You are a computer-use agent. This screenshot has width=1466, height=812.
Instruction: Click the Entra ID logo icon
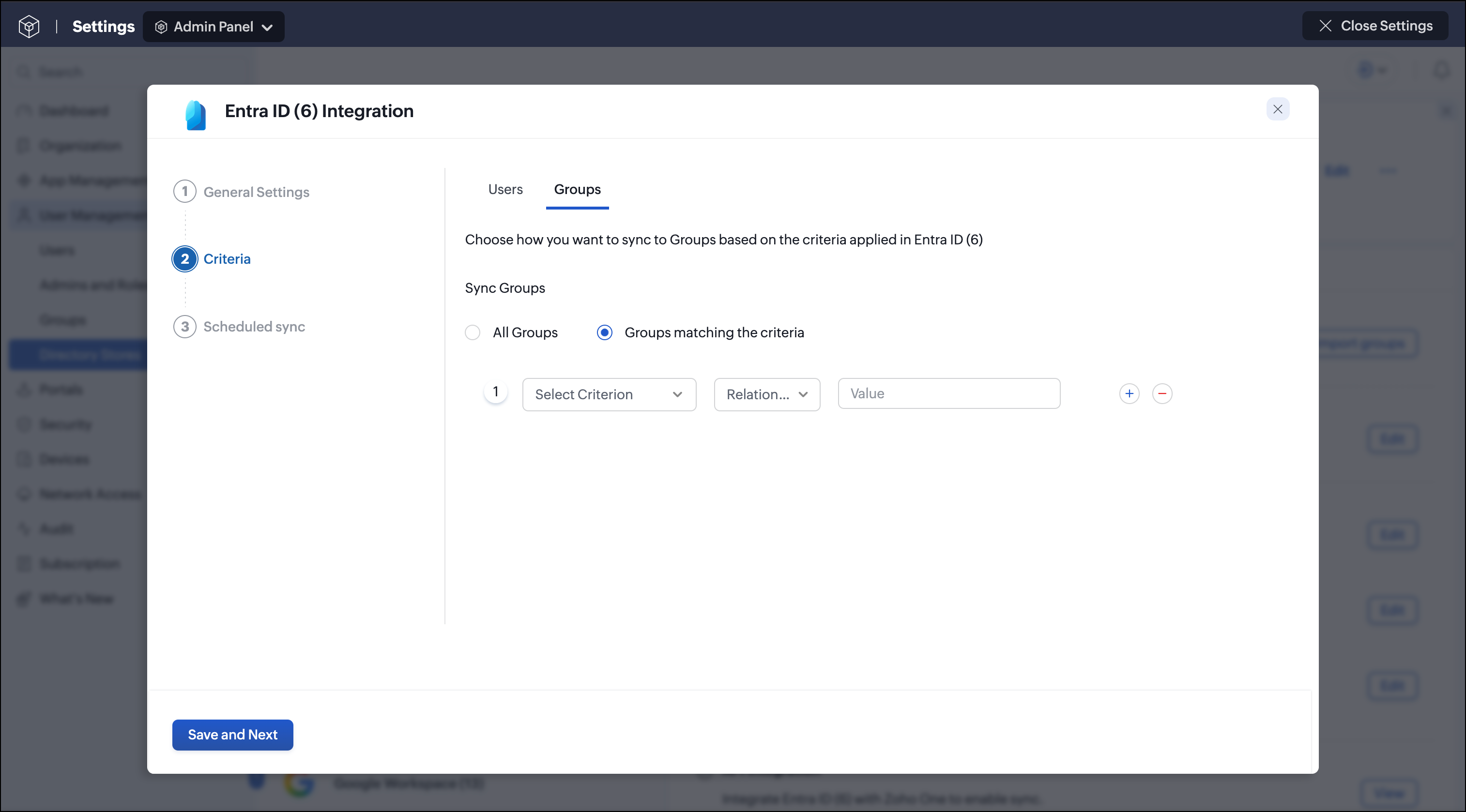(x=195, y=115)
